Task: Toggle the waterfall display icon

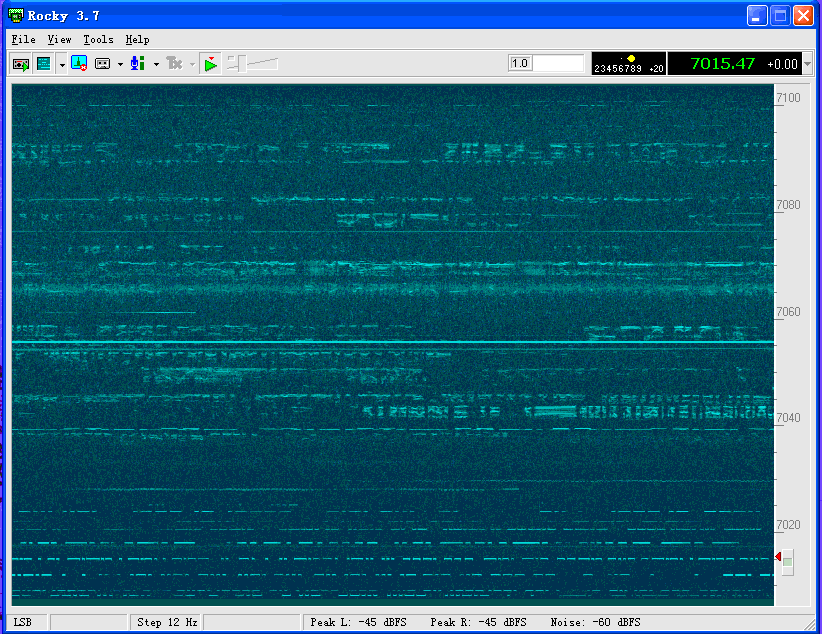Action: click(44, 64)
